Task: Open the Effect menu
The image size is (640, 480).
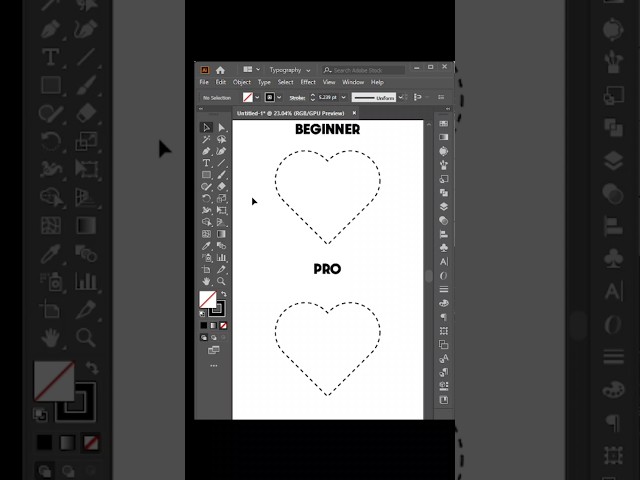Action: (x=308, y=82)
